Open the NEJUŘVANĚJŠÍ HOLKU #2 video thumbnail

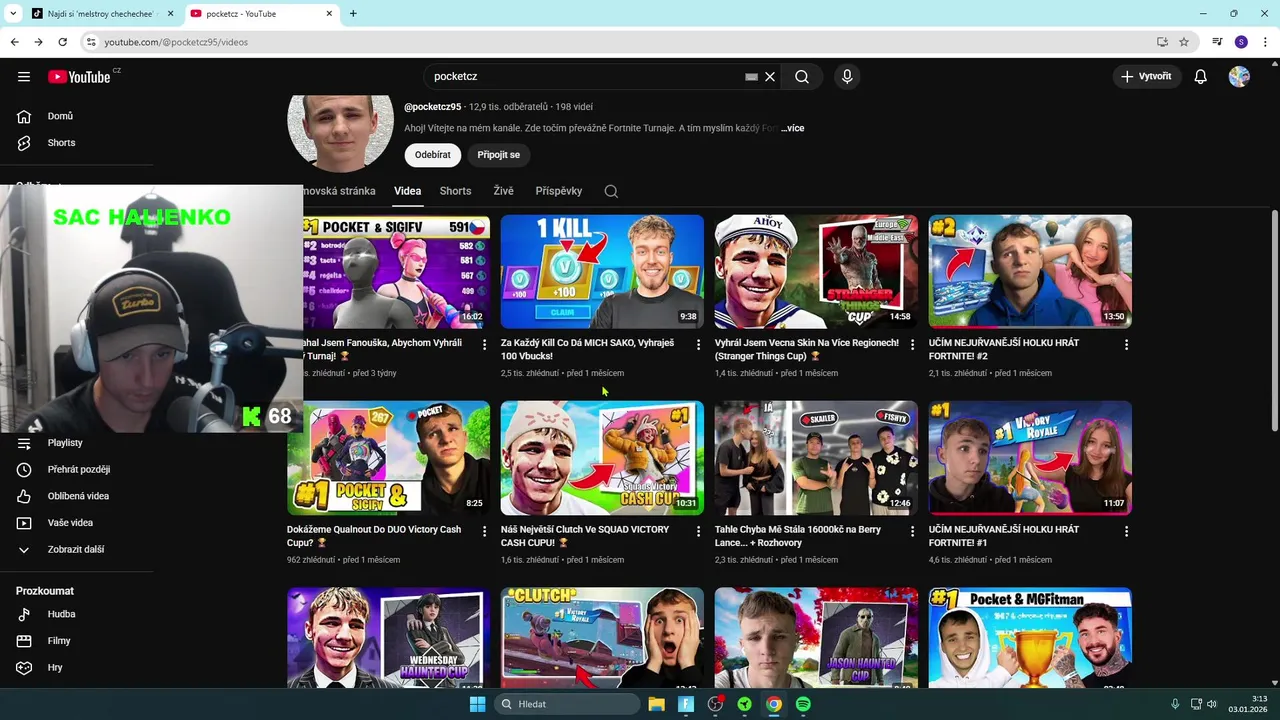coord(1030,271)
